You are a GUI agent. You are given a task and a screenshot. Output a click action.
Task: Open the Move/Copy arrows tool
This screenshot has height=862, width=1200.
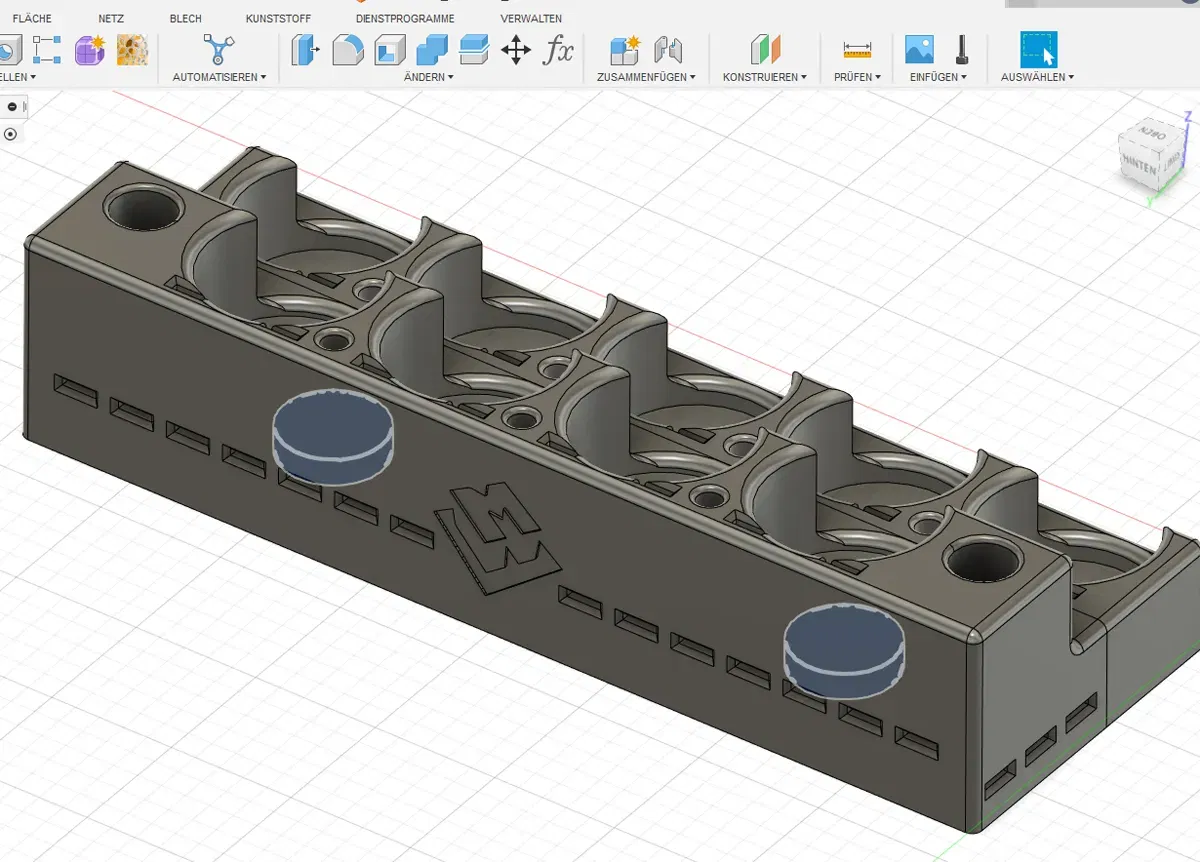pos(516,49)
